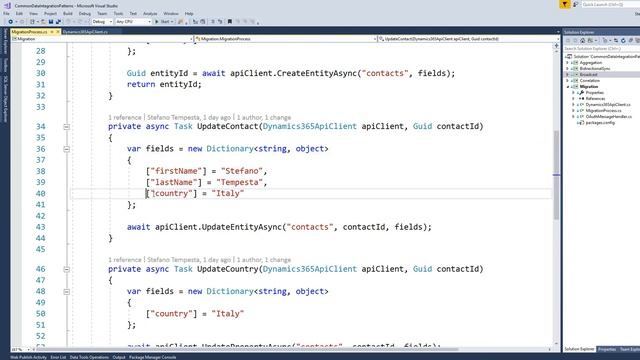The image size is (640, 360).
Task: Open the Window menu
Action: click(x=171, y=13)
